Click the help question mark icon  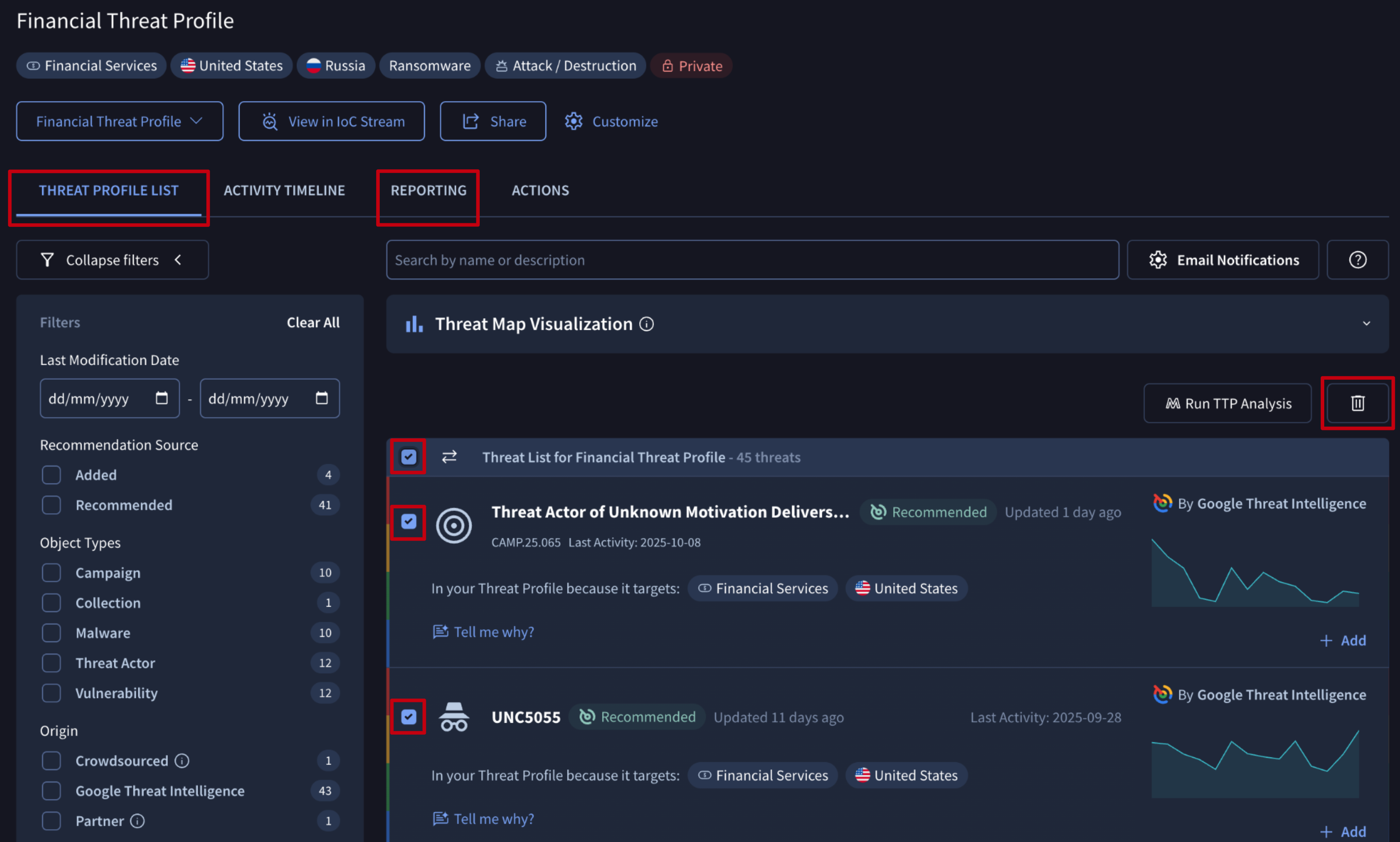click(x=1357, y=260)
